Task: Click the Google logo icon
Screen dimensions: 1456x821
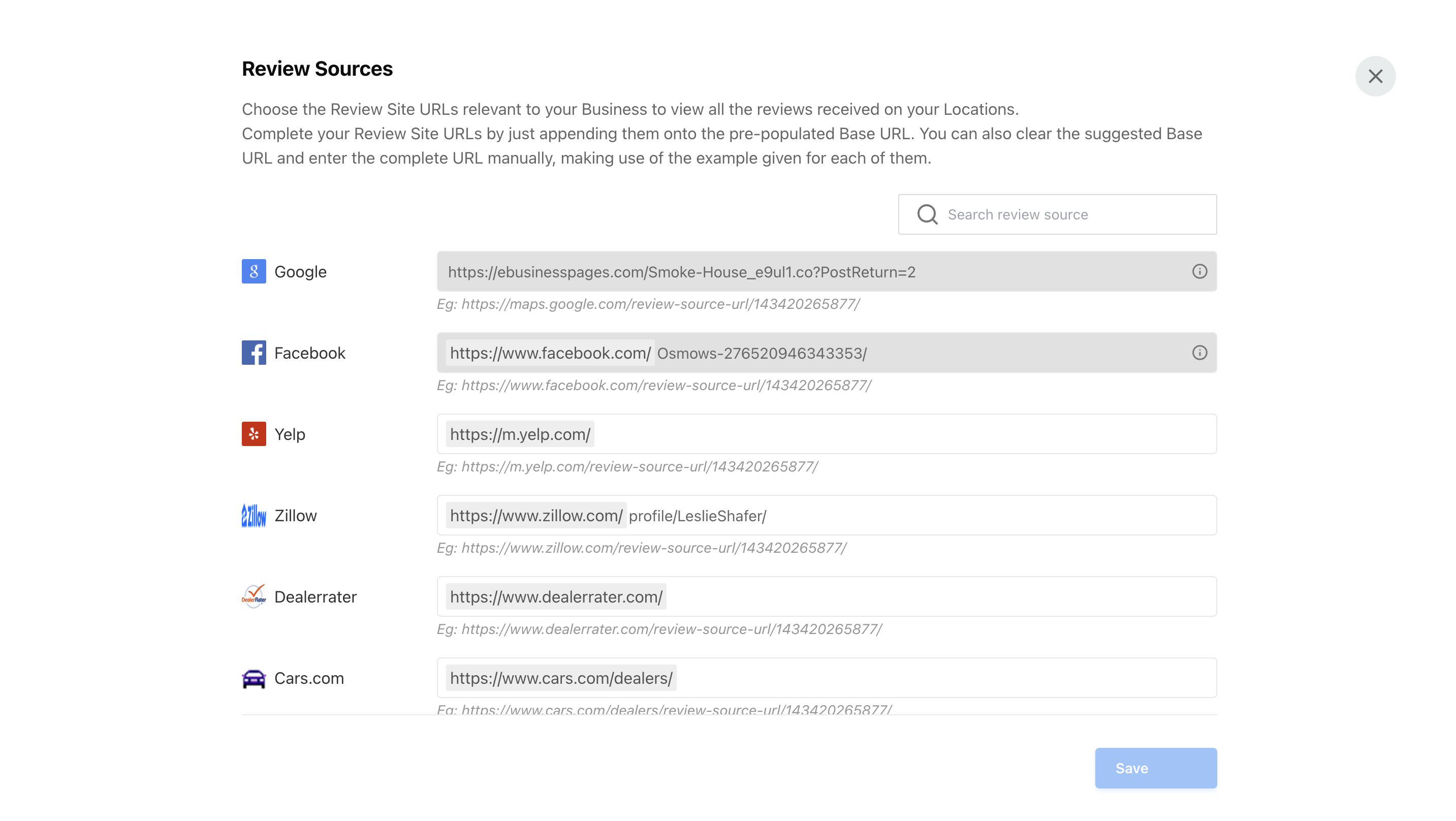Action: point(254,271)
